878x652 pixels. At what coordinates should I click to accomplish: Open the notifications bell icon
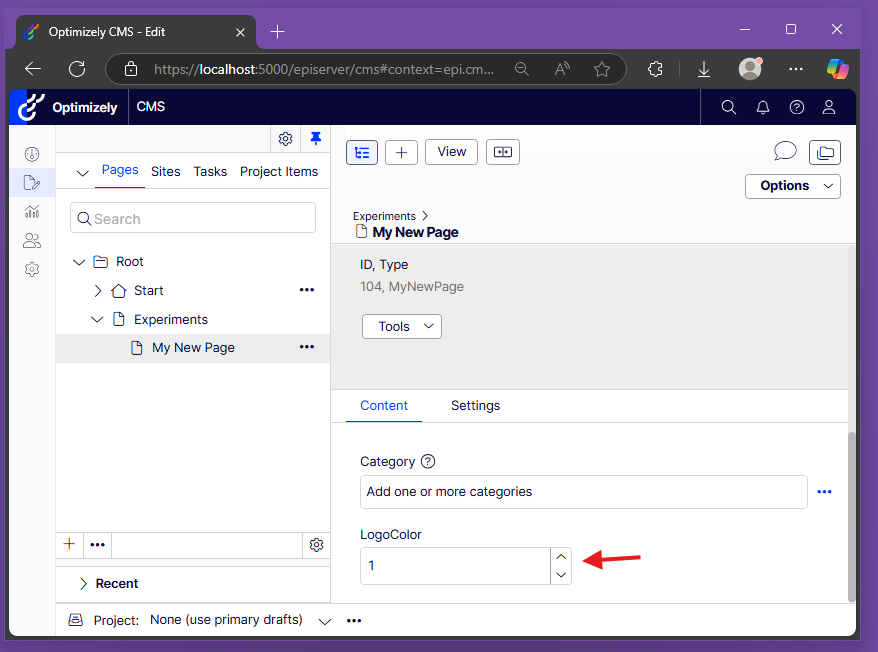tap(763, 107)
